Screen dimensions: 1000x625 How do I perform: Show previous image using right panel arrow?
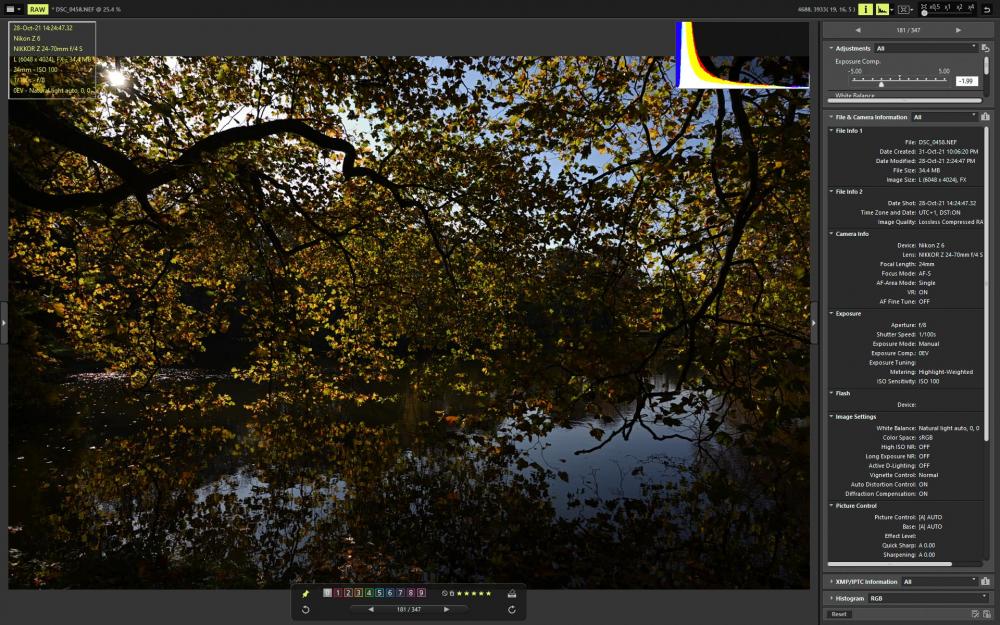pos(858,30)
